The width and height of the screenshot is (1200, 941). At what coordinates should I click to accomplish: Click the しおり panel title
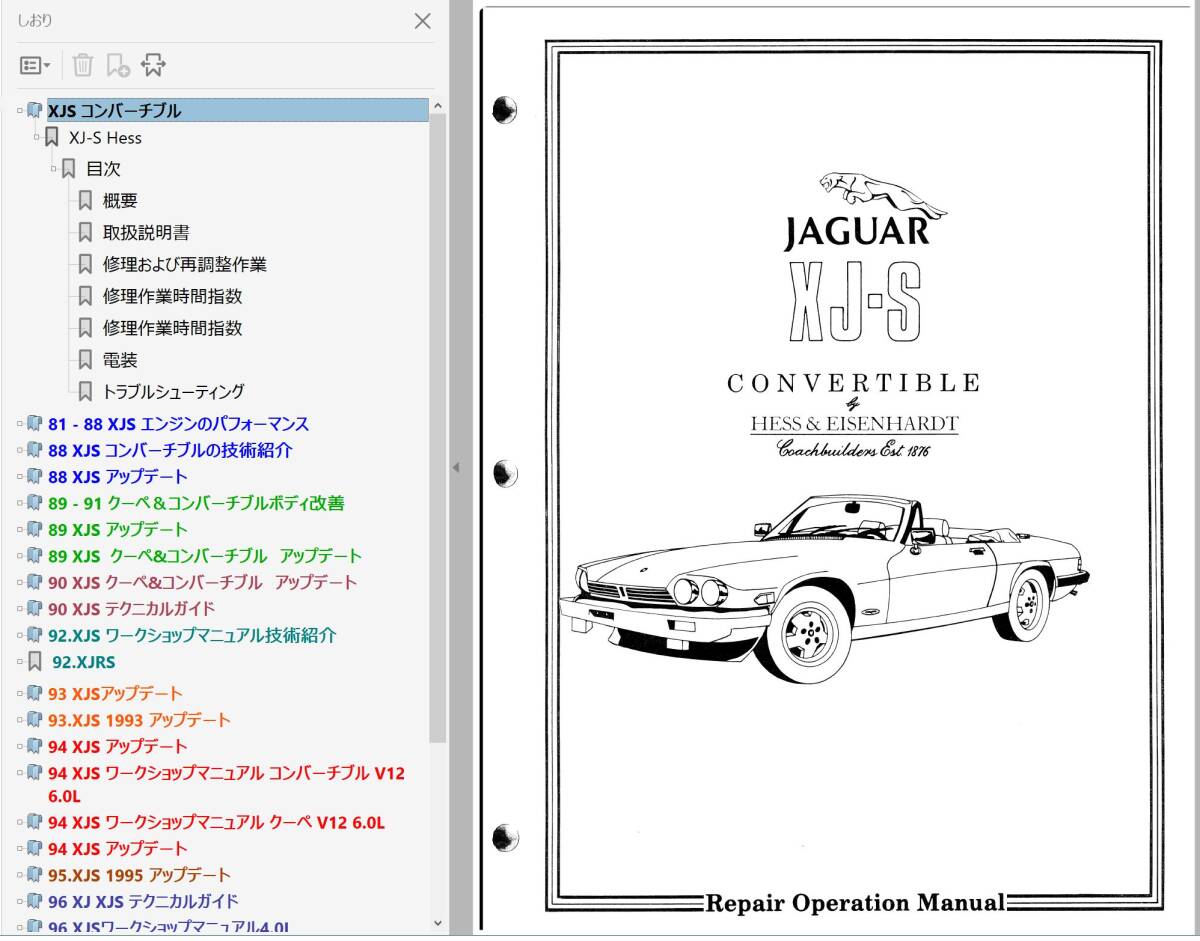coord(35,20)
